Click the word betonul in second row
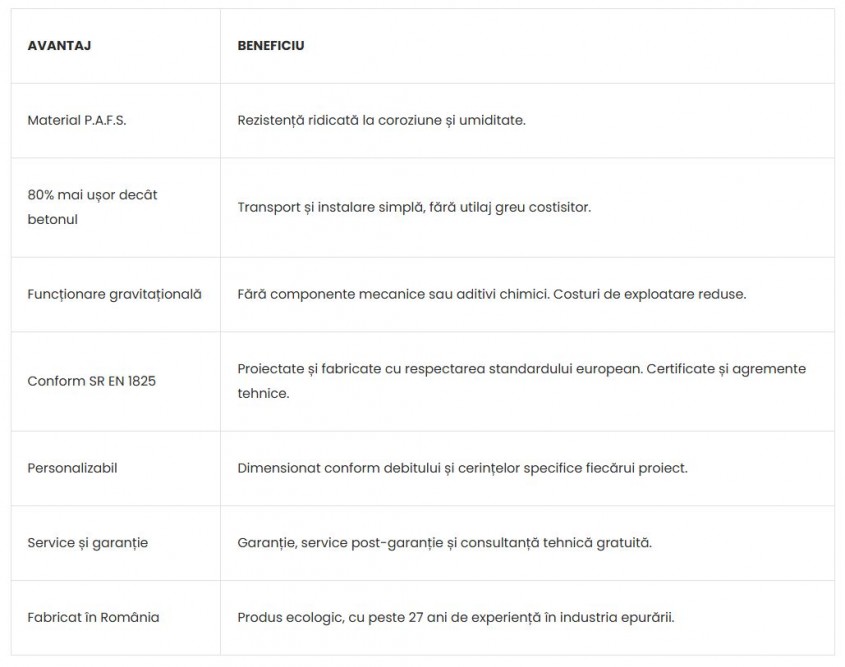This screenshot has width=845, height=667. point(52,220)
